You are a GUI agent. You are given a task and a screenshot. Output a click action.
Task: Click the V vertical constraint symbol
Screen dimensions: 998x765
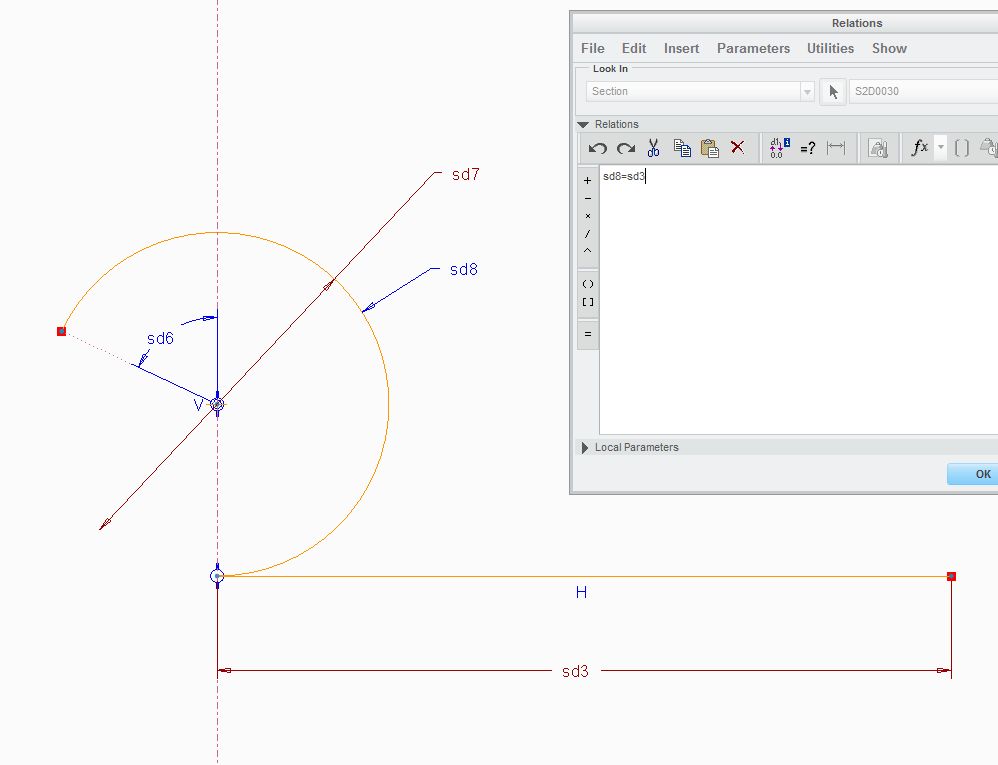199,405
